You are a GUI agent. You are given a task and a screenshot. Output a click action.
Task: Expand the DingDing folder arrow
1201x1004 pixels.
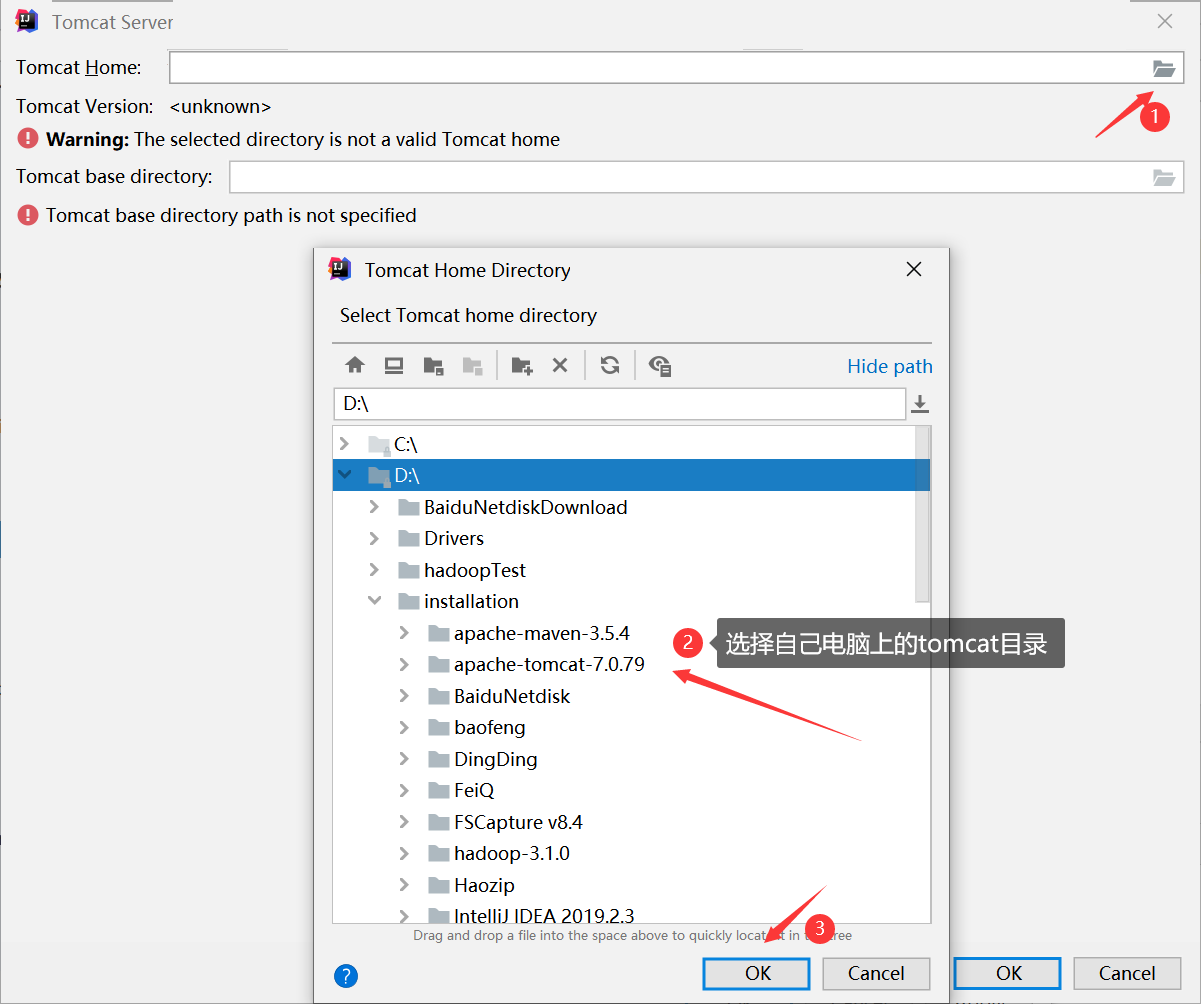click(404, 759)
